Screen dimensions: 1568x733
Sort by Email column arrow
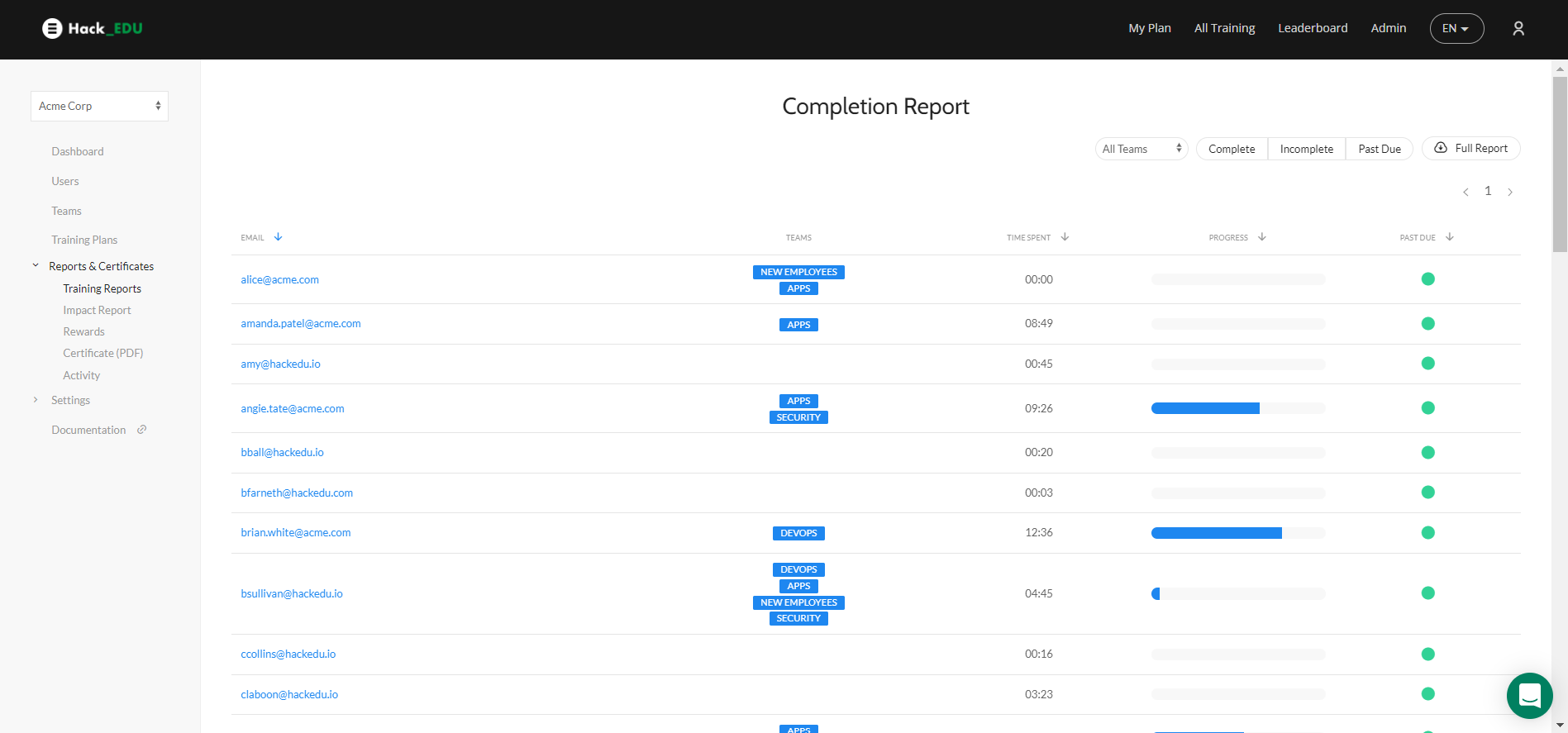(279, 237)
